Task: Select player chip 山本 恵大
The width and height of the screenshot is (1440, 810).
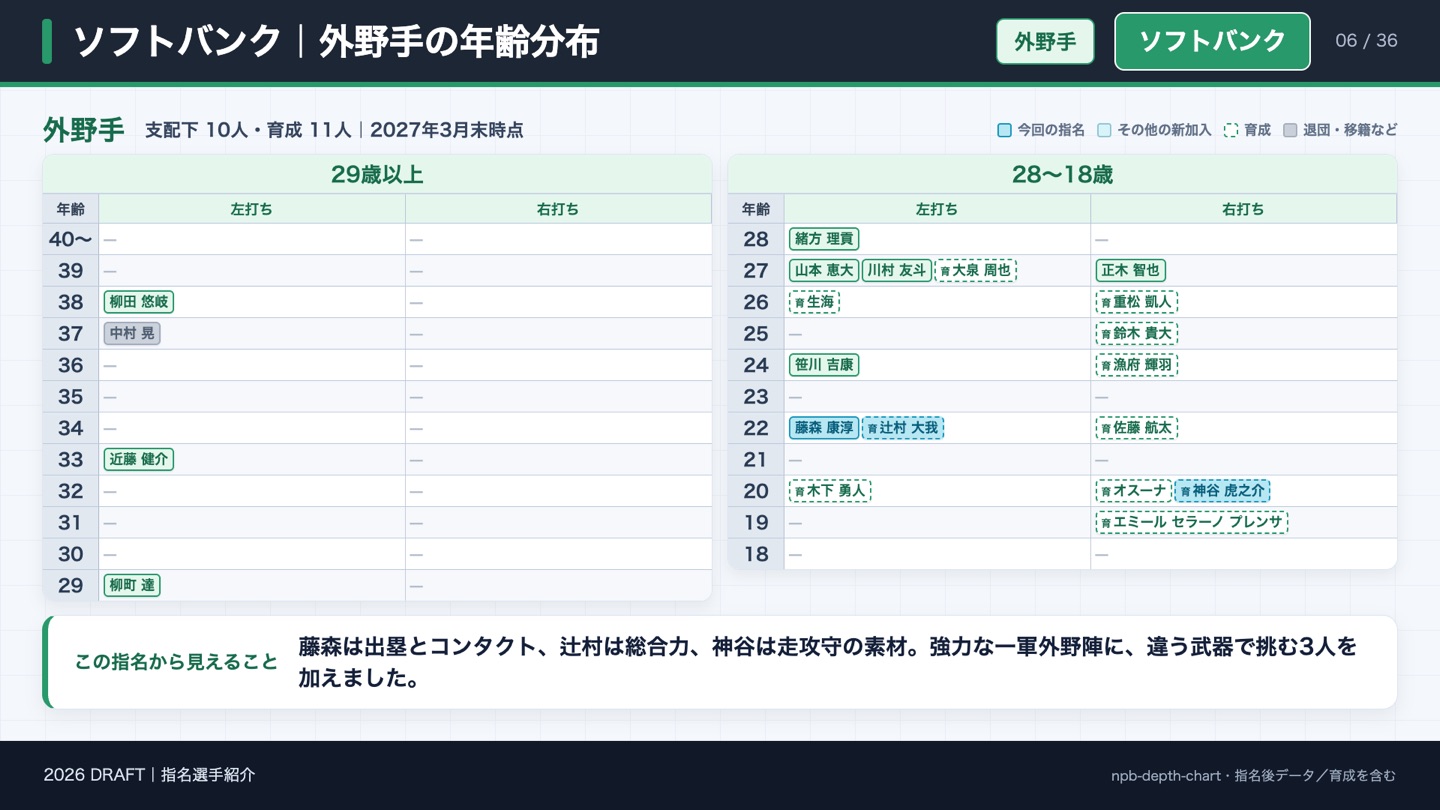Action: (824, 271)
